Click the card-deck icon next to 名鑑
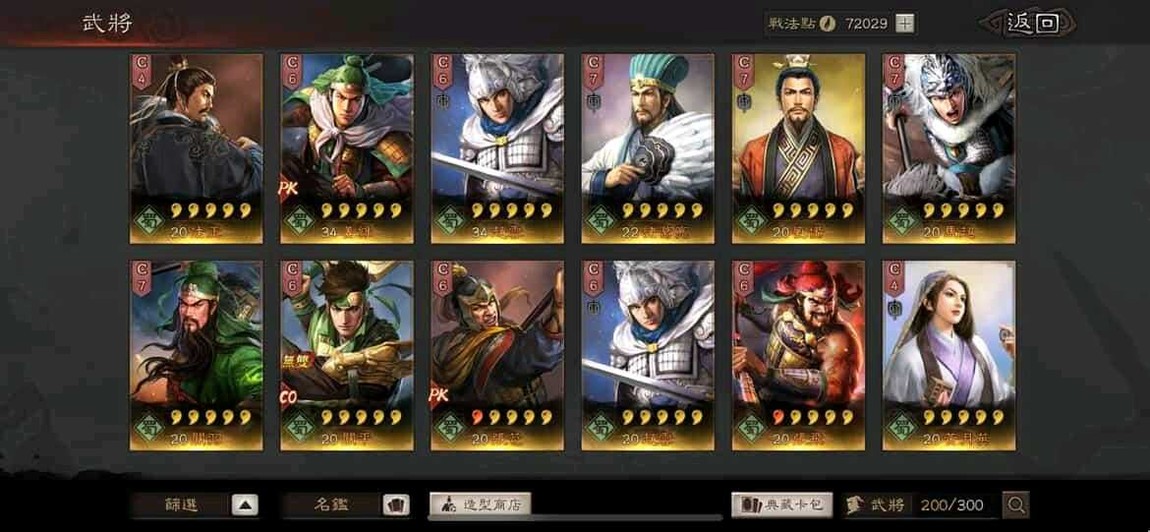1150x532 pixels. click(x=396, y=505)
